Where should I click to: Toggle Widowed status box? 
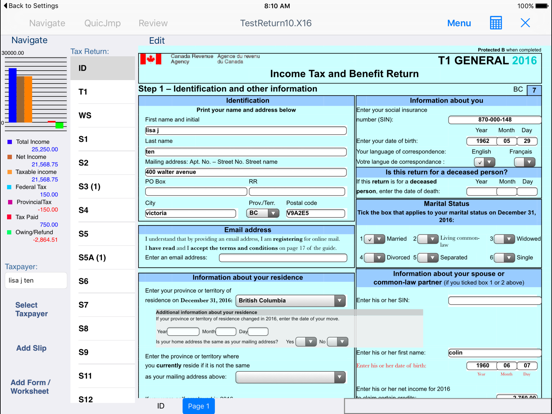(x=504, y=239)
